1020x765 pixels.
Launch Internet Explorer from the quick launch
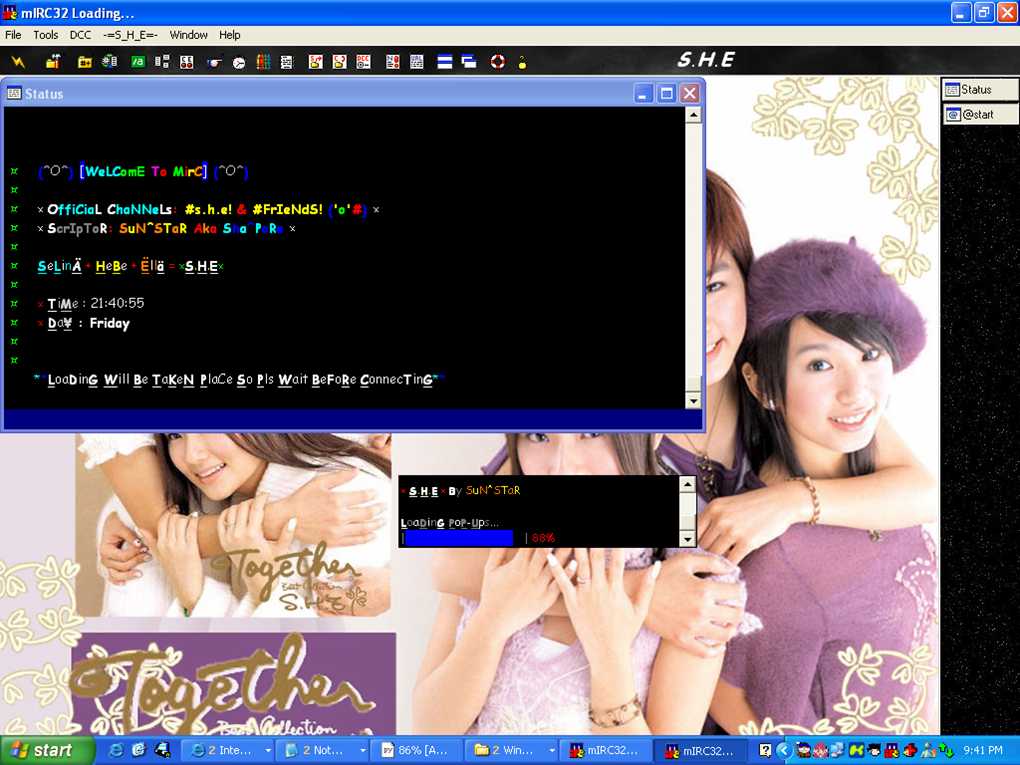pos(116,750)
